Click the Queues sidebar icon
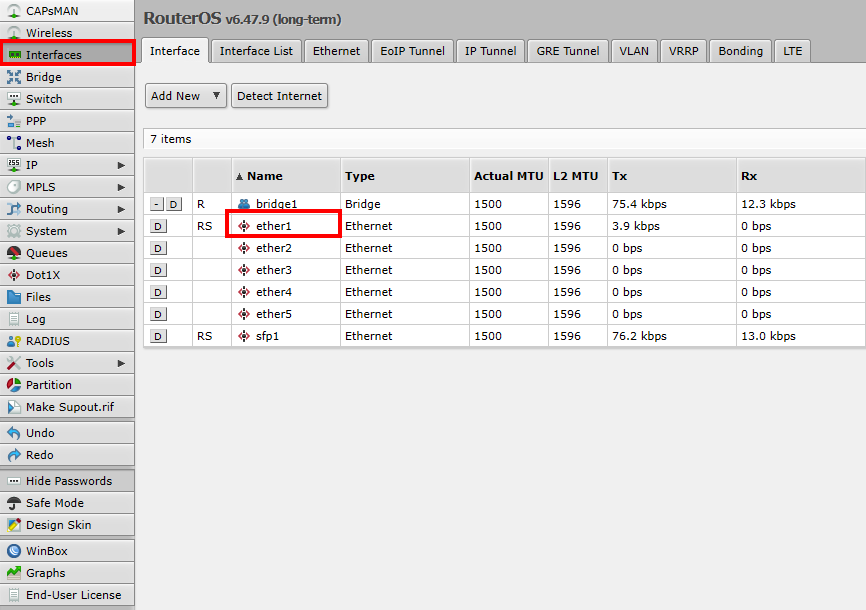Screen dimensions: 866x610 (x=14, y=253)
